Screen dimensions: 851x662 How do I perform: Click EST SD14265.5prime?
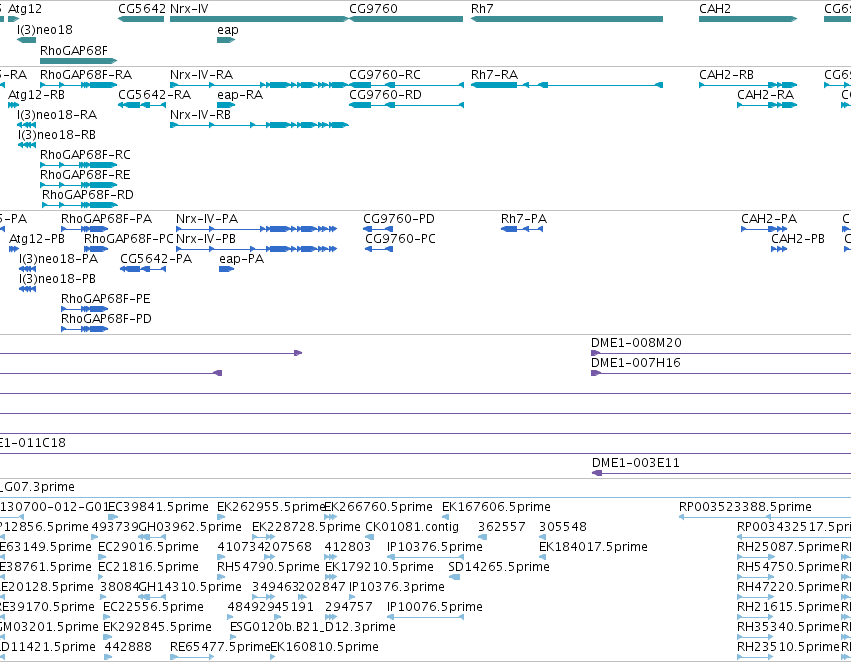tap(499, 566)
